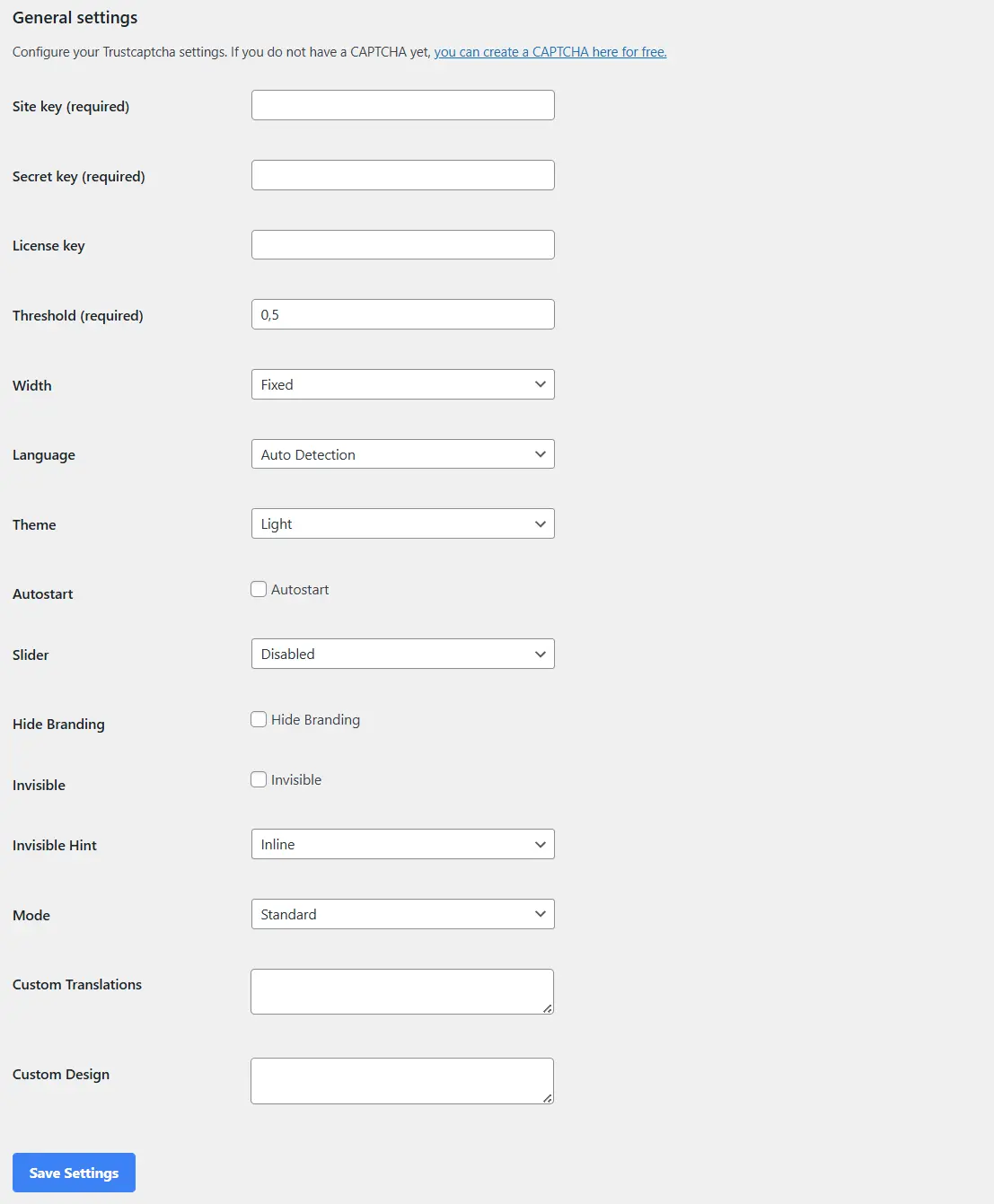Select the Threshold value field

click(402, 313)
